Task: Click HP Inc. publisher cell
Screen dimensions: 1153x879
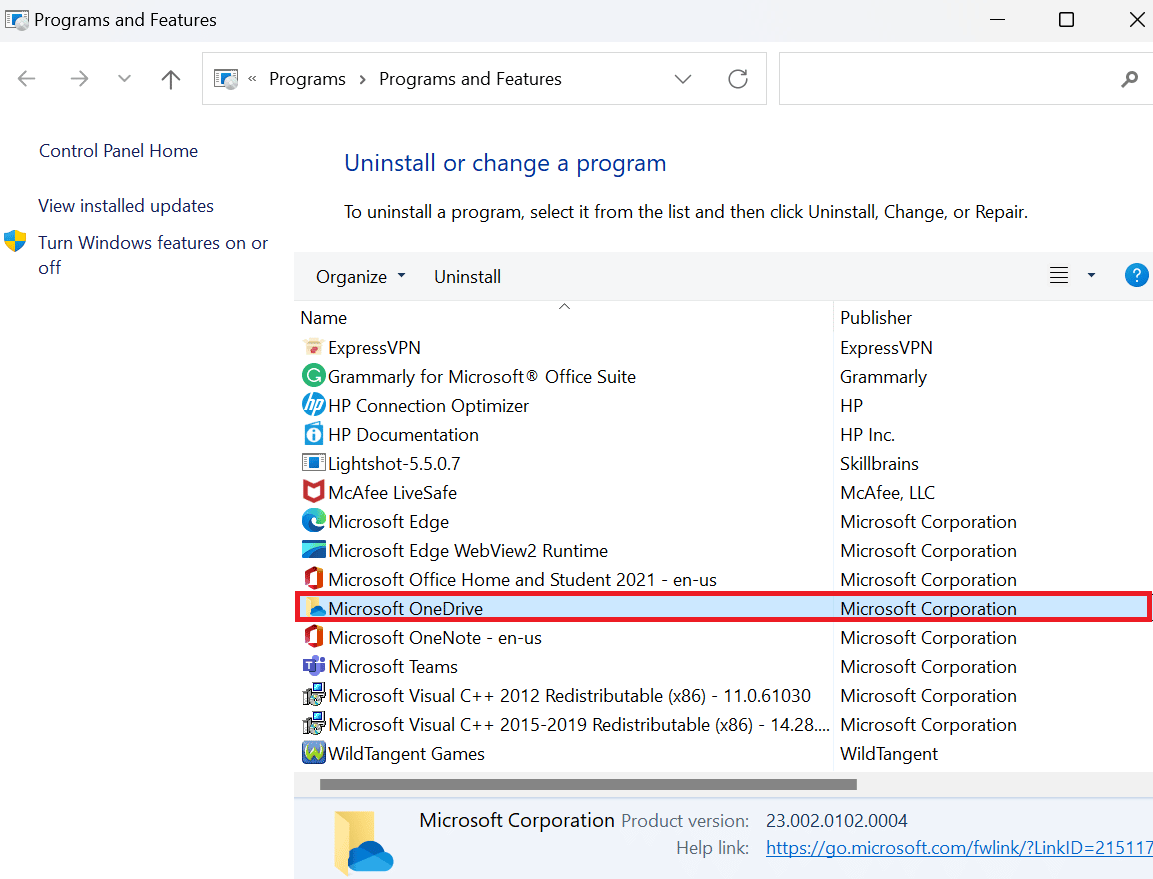Action: (868, 435)
